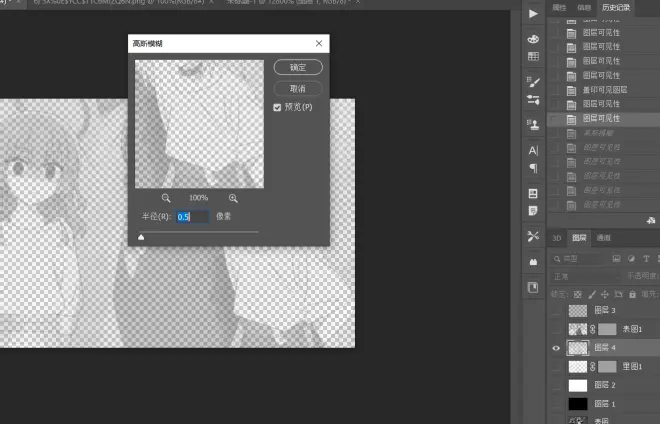Click the layer search magnifier icon
660x424 pixels.
coord(557,259)
